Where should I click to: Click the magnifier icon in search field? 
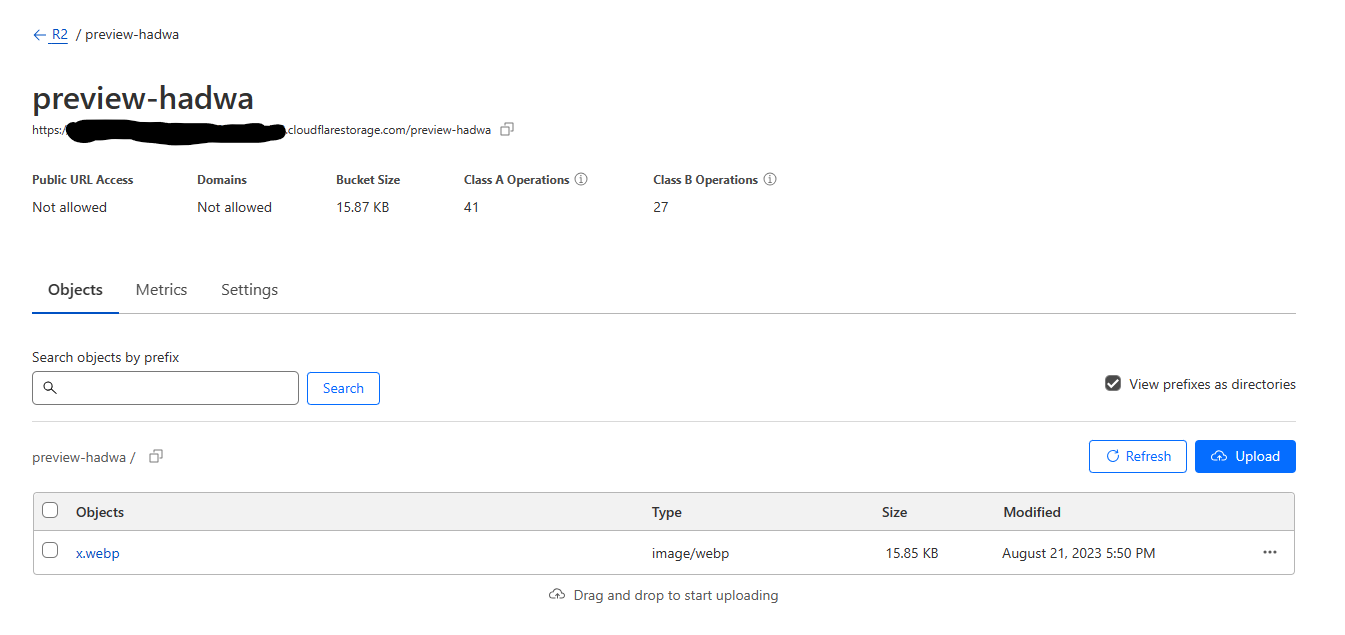pos(50,388)
